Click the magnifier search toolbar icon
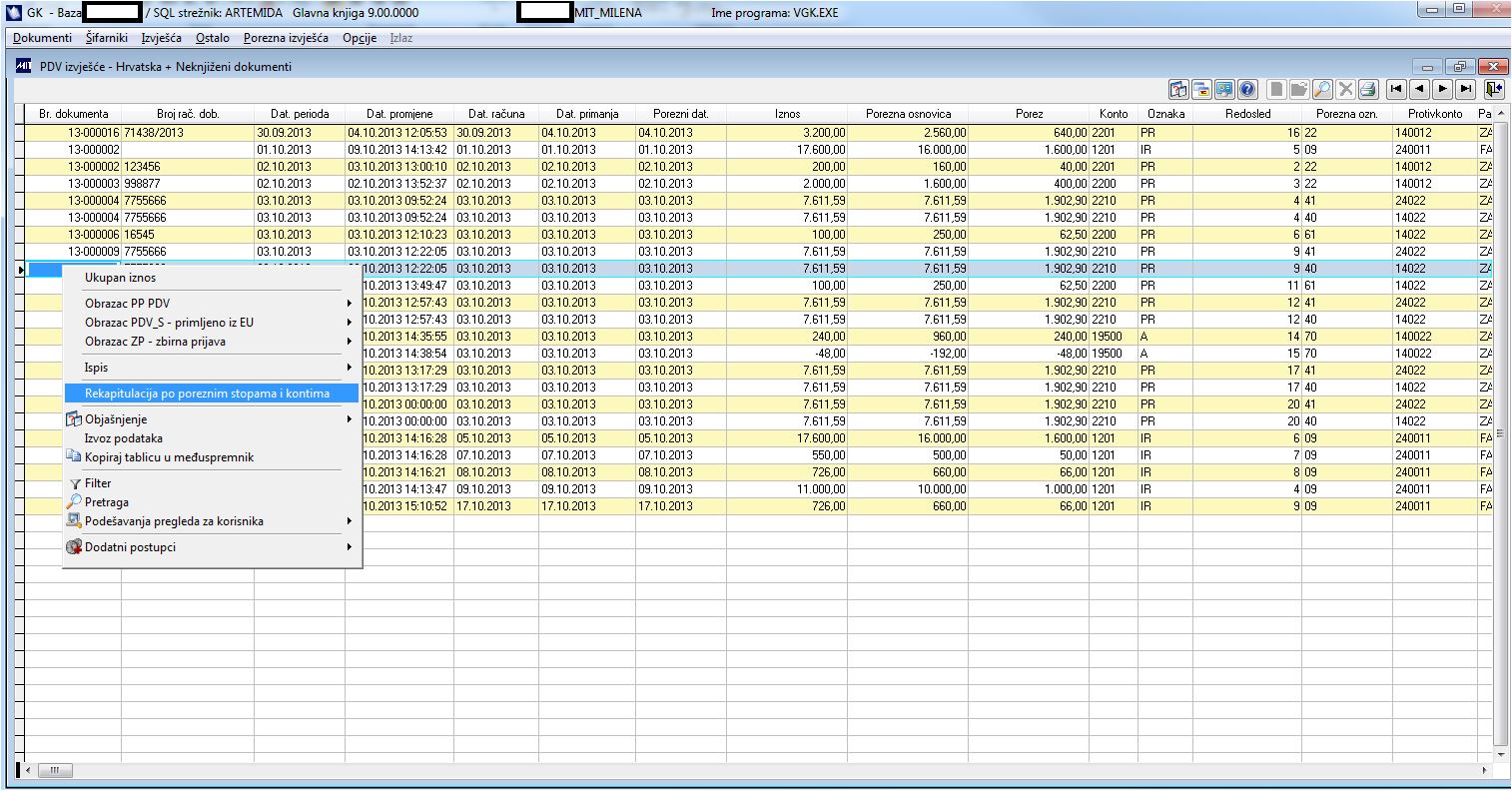 1322,89
